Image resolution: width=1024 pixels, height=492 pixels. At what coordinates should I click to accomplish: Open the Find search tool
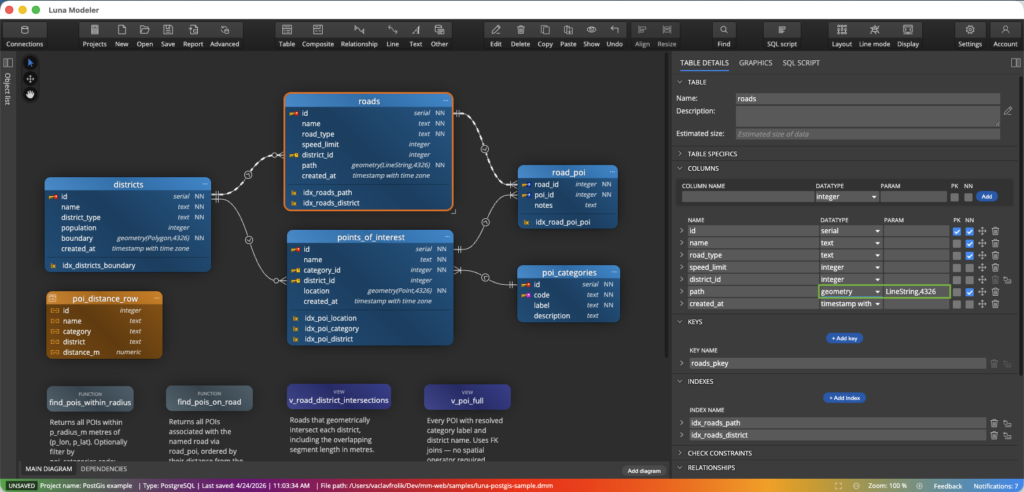click(x=724, y=35)
